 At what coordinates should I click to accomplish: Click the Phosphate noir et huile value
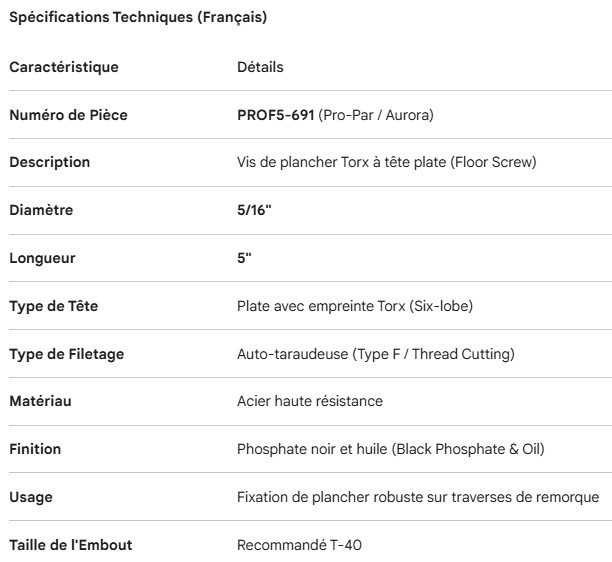click(x=390, y=449)
